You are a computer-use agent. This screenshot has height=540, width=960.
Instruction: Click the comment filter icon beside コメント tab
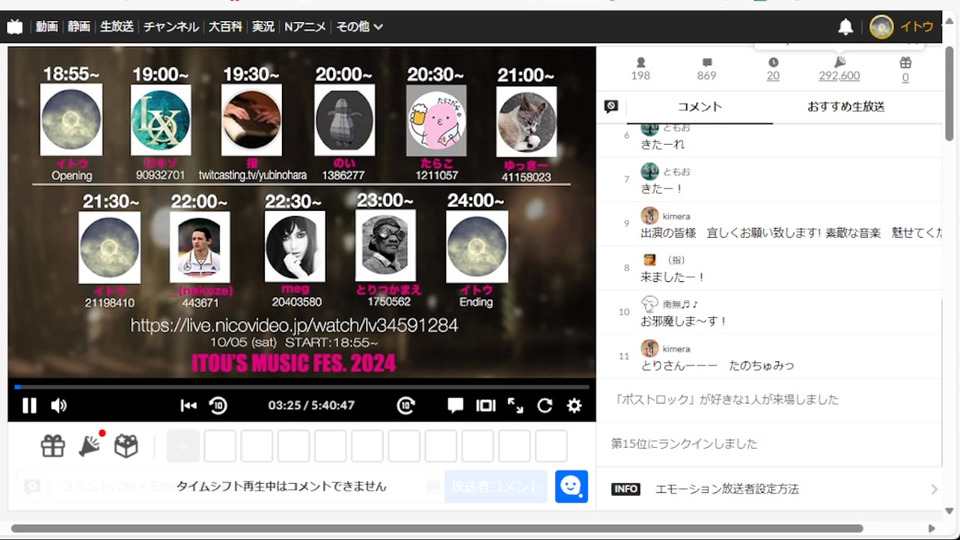click(611, 107)
